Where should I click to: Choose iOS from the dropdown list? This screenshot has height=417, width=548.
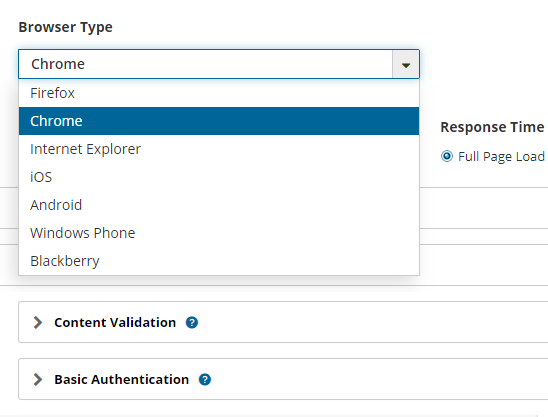coord(219,177)
